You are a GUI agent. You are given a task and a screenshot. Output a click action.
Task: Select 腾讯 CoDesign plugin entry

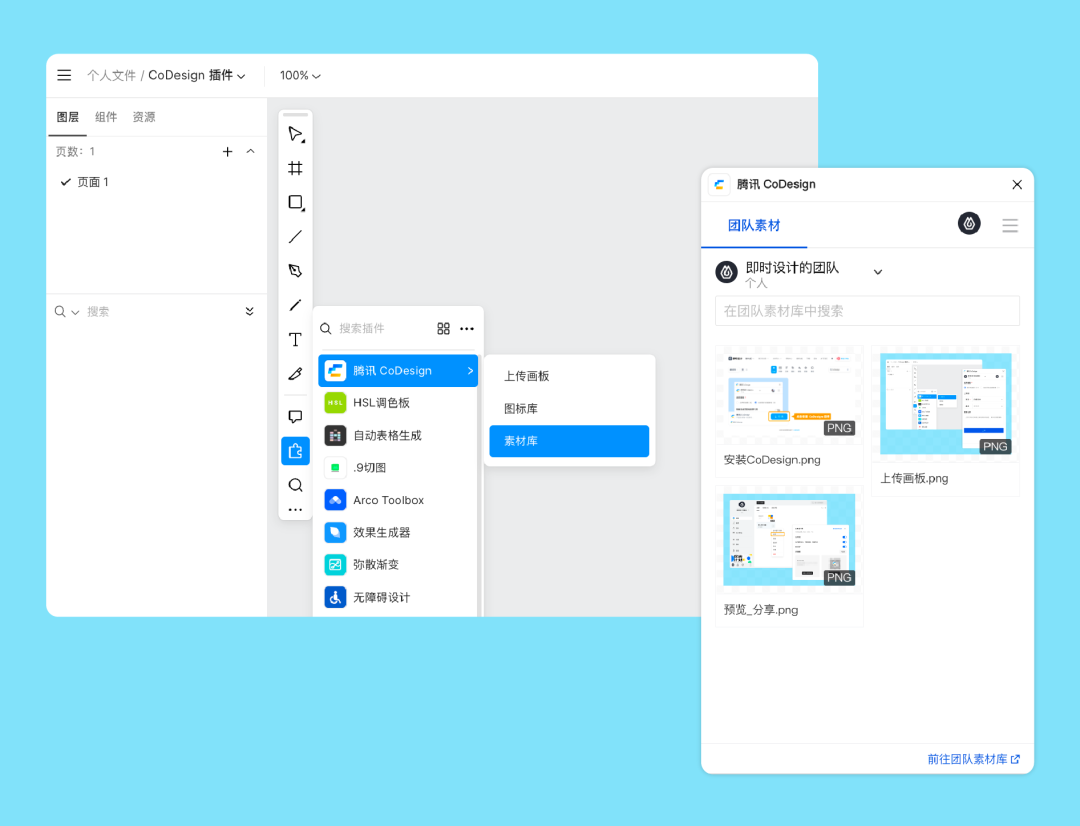click(397, 371)
